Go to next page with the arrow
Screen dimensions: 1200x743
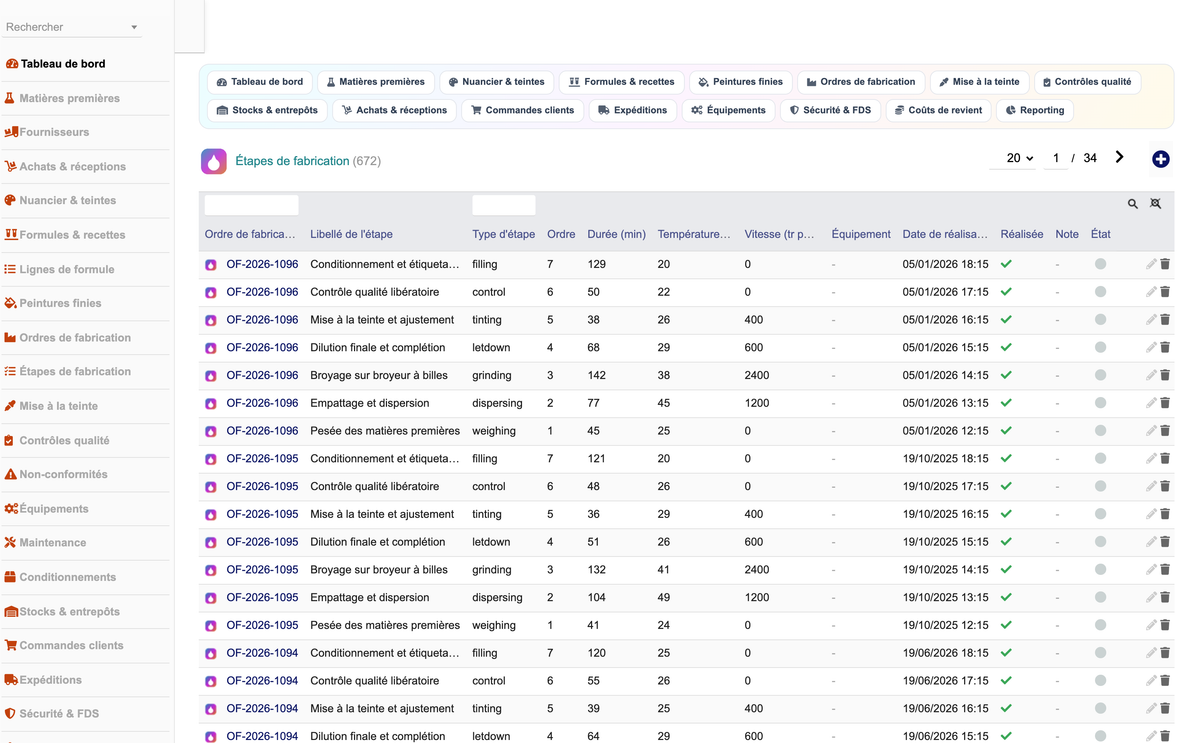[x=1119, y=157]
